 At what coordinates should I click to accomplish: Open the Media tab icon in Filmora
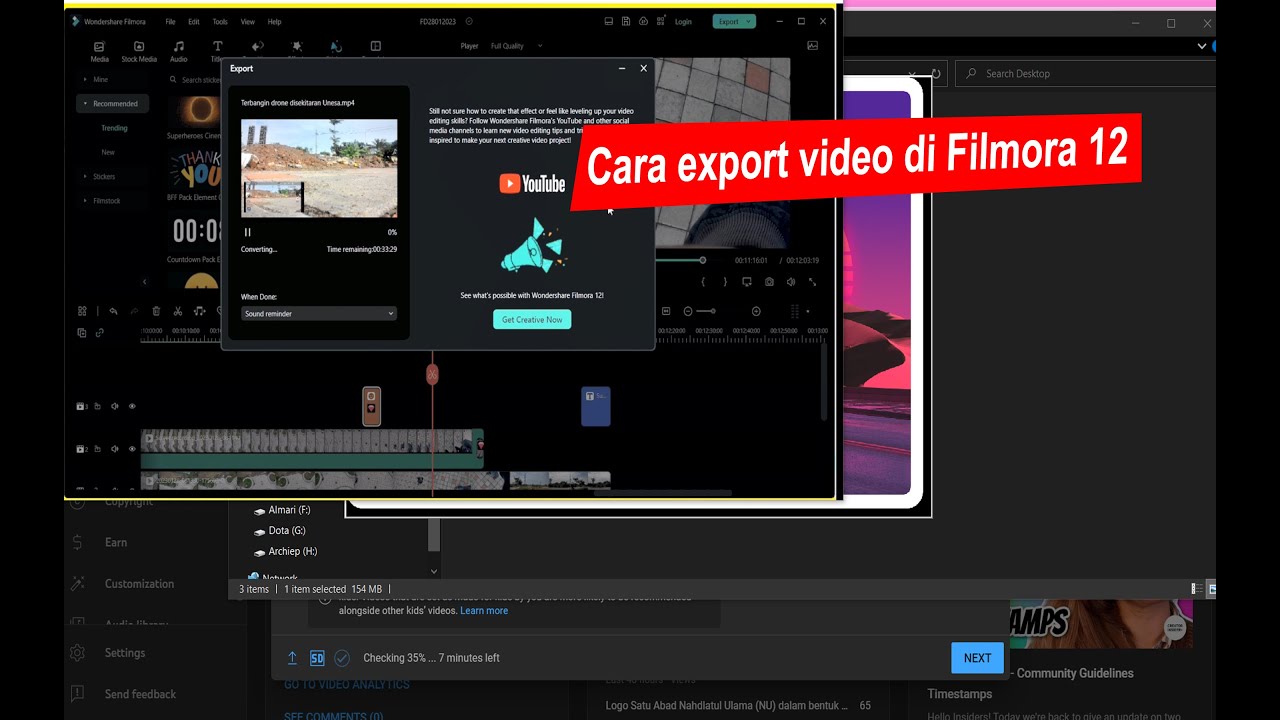tap(99, 46)
